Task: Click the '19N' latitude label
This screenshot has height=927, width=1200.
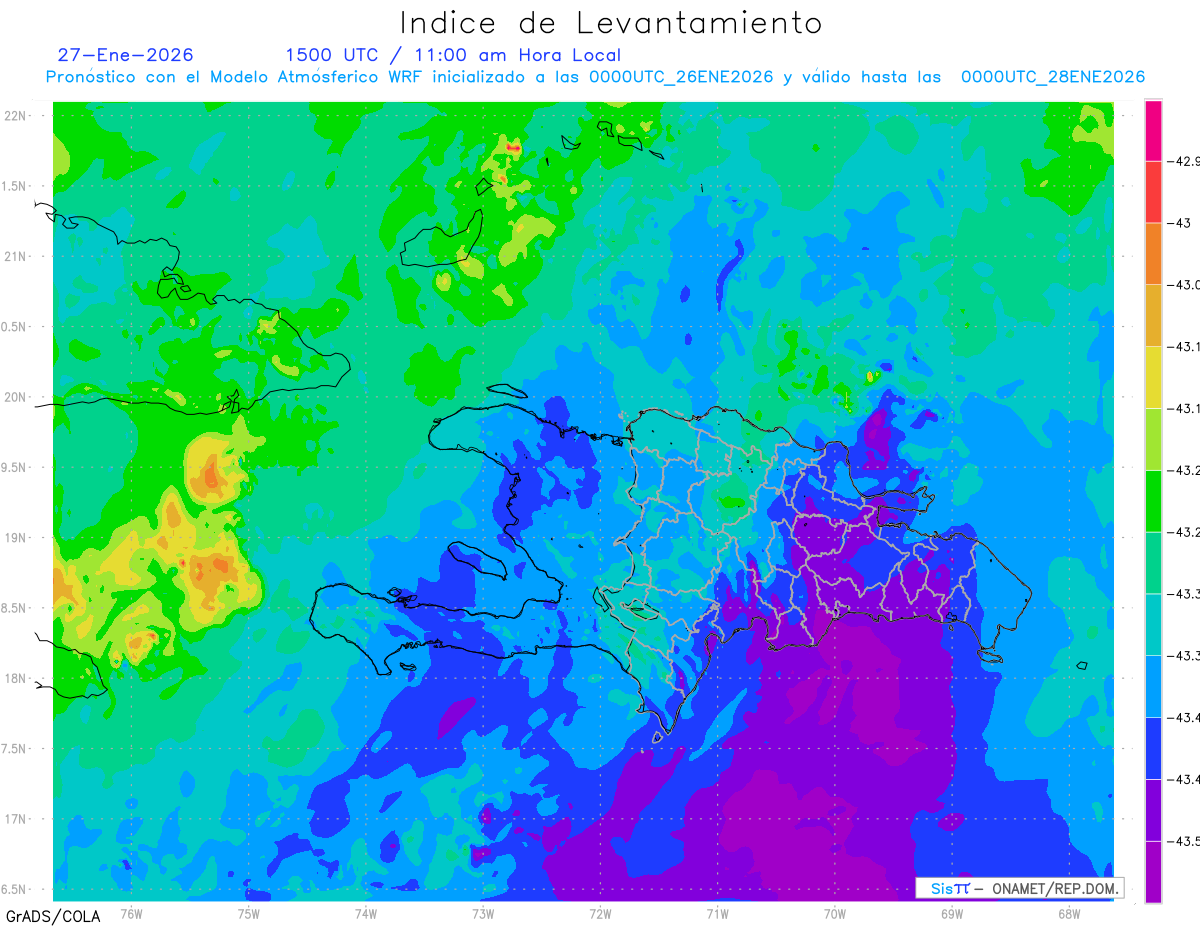Action: (14, 537)
